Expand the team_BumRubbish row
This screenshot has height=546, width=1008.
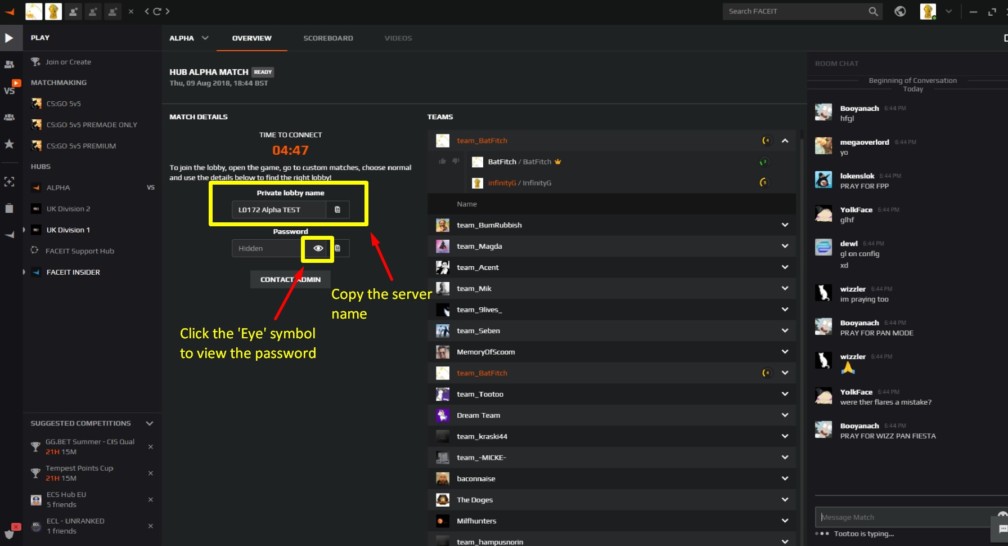click(x=785, y=225)
